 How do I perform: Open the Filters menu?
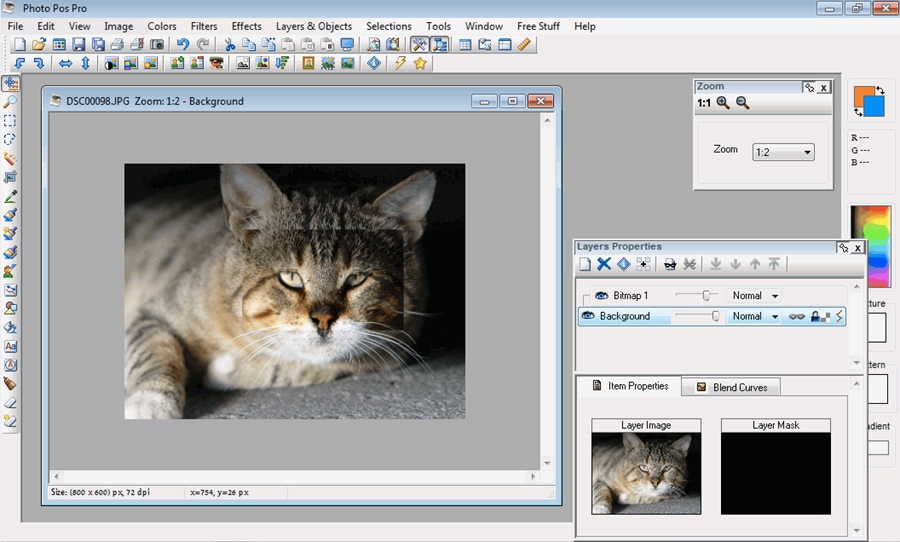204,26
